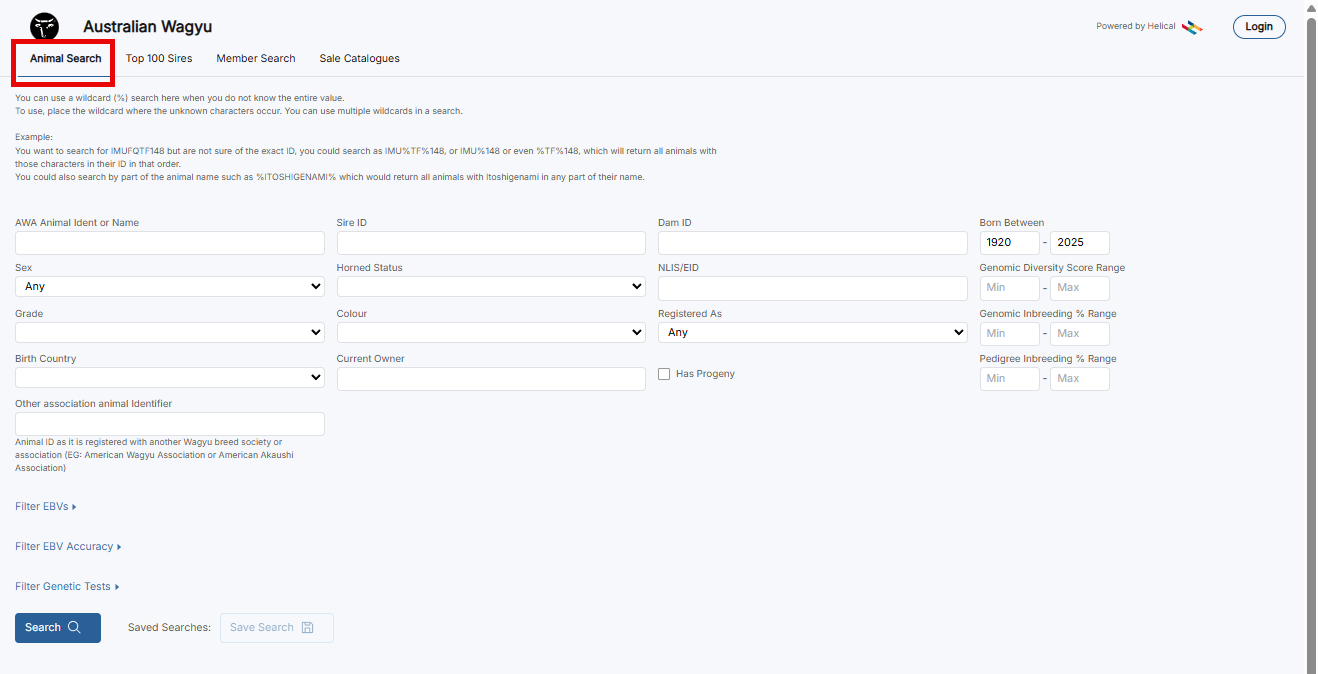Click the AWA Animal Ident or Name field
Viewport: 1318px width, 674px height.
[170, 243]
